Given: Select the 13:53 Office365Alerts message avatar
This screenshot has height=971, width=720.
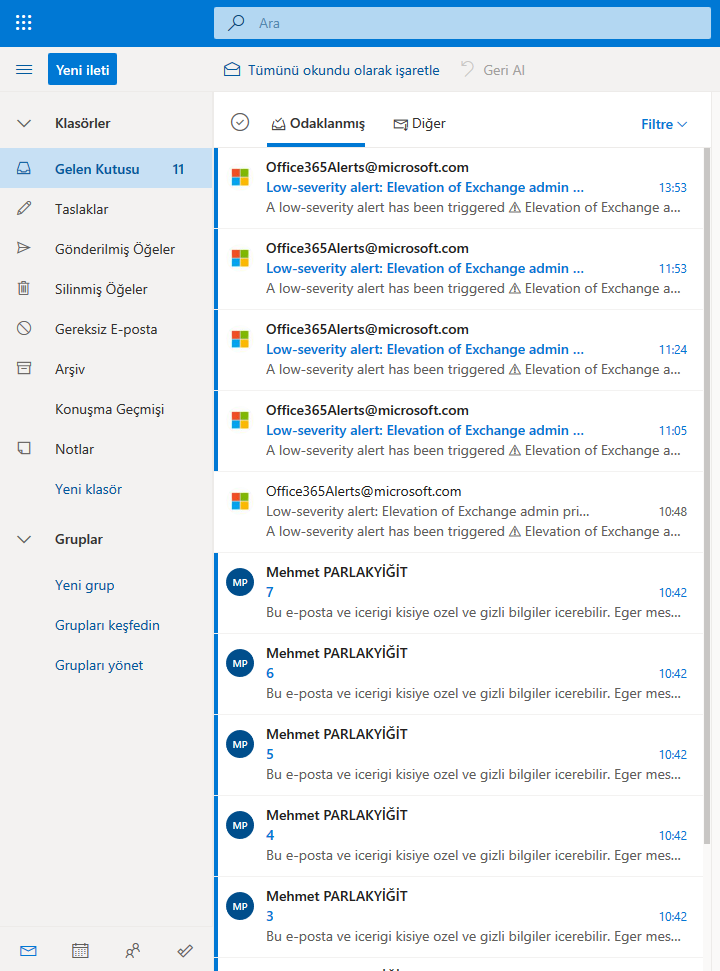Looking at the screenshot, I should (x=240, y=177).
